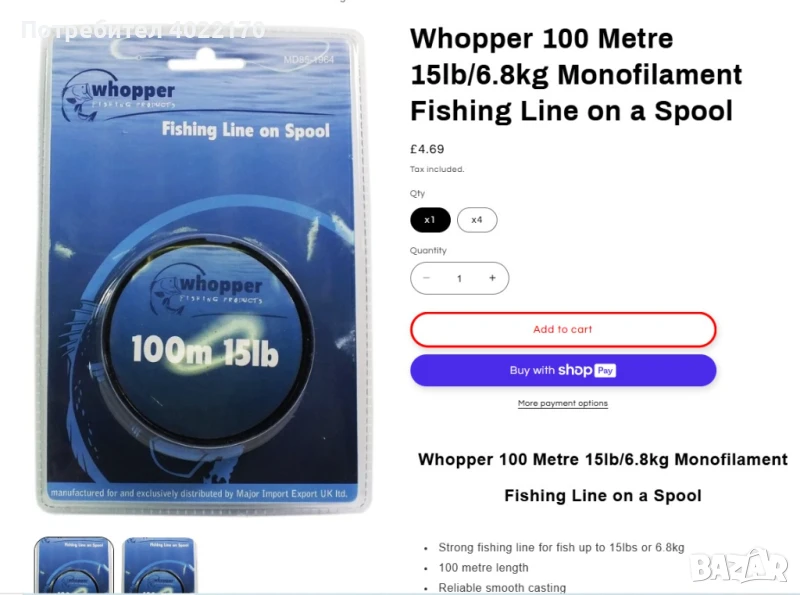Screen dimensions: 800x595
Task: Click the Whopper fish logo on the packaging
Action: 119,95
